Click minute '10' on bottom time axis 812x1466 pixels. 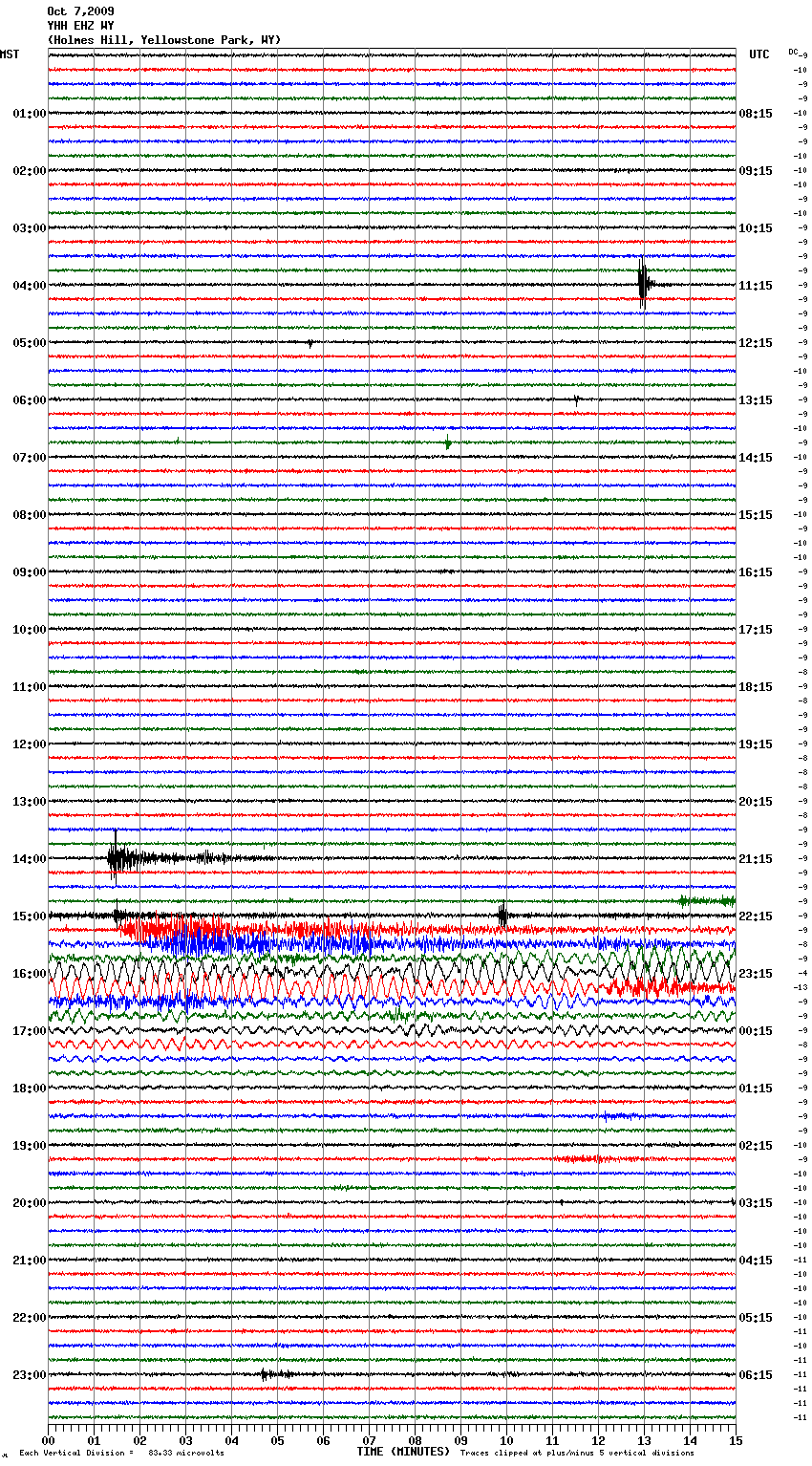(x=506, y=1439)
